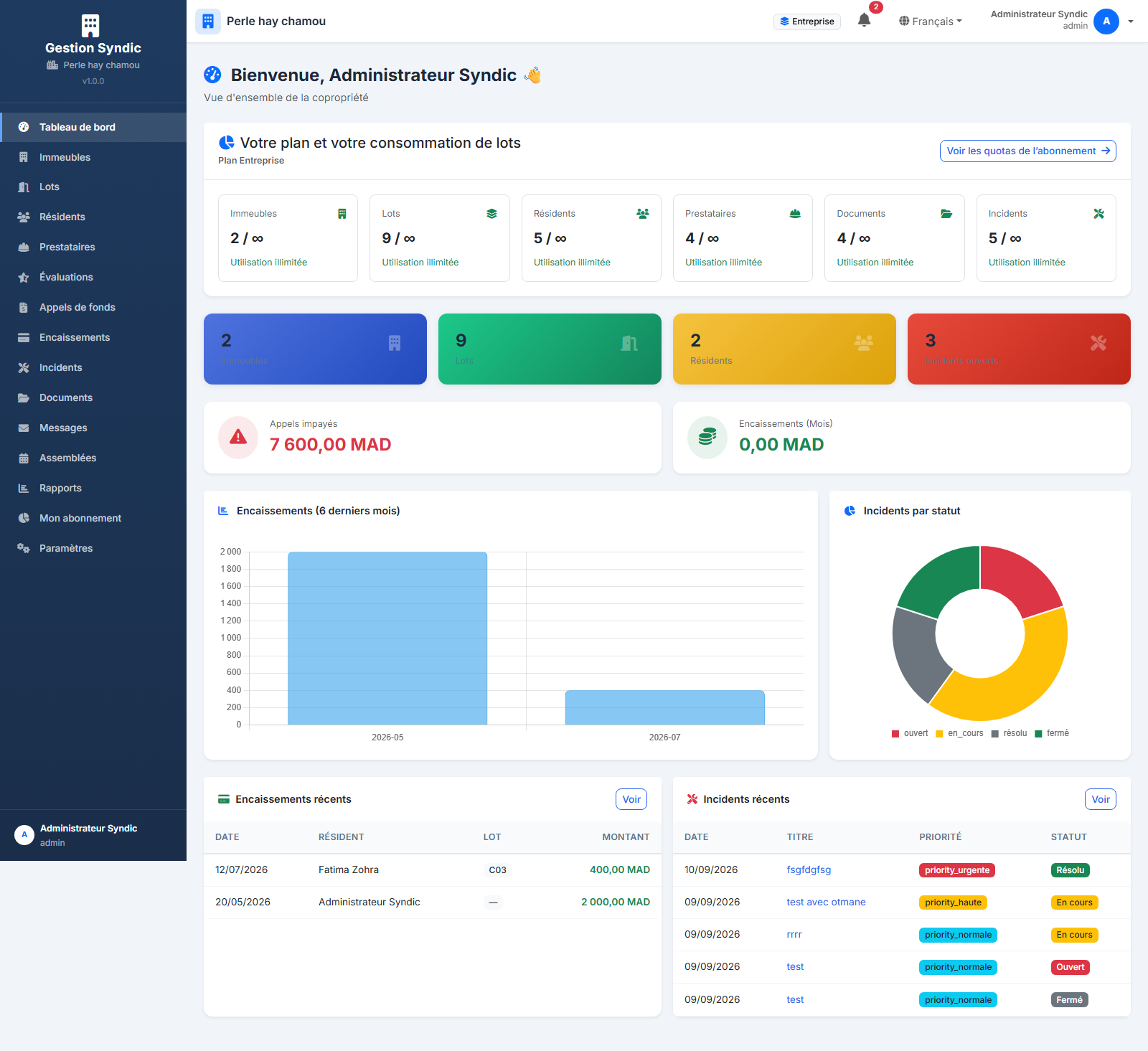Click the Mon abonnement pie icon
This screenshot has height=1051, width=1148.
(x=24, y=518)
